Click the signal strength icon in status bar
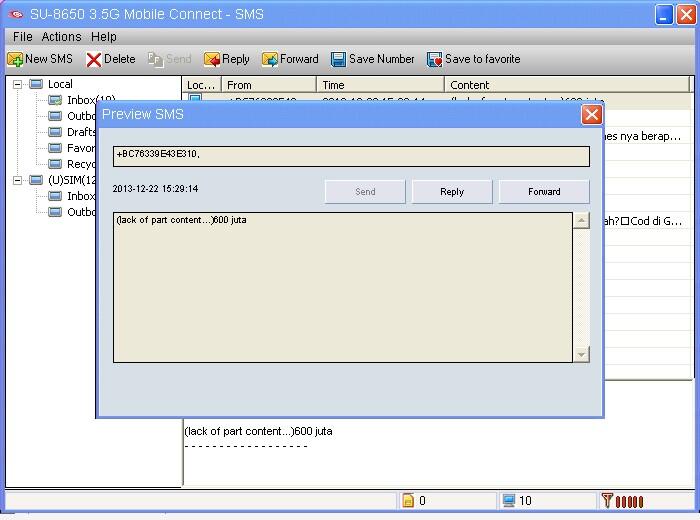700x520 pixels. coord(607,501)
